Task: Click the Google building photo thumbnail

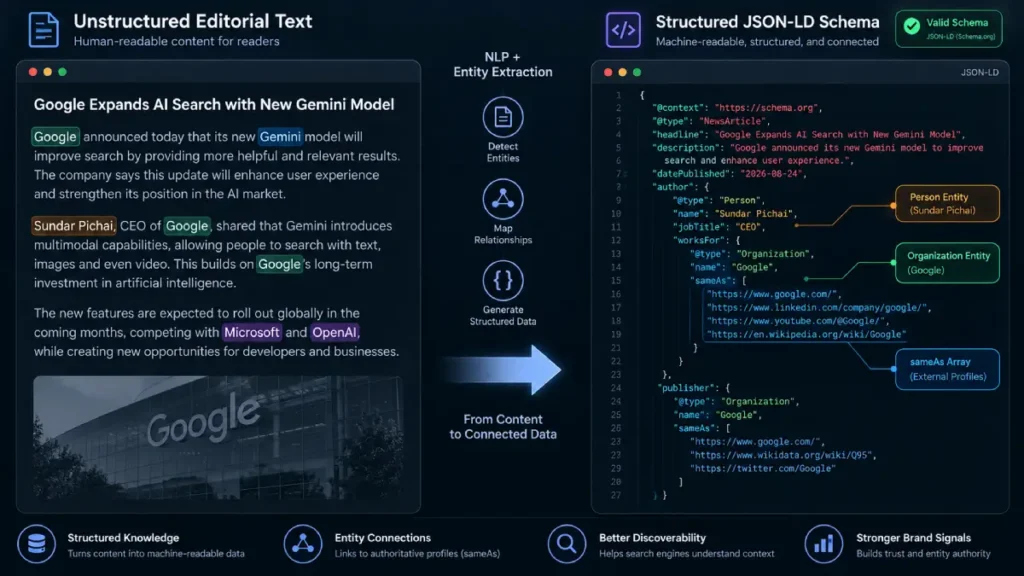Action: pos(218,437)
